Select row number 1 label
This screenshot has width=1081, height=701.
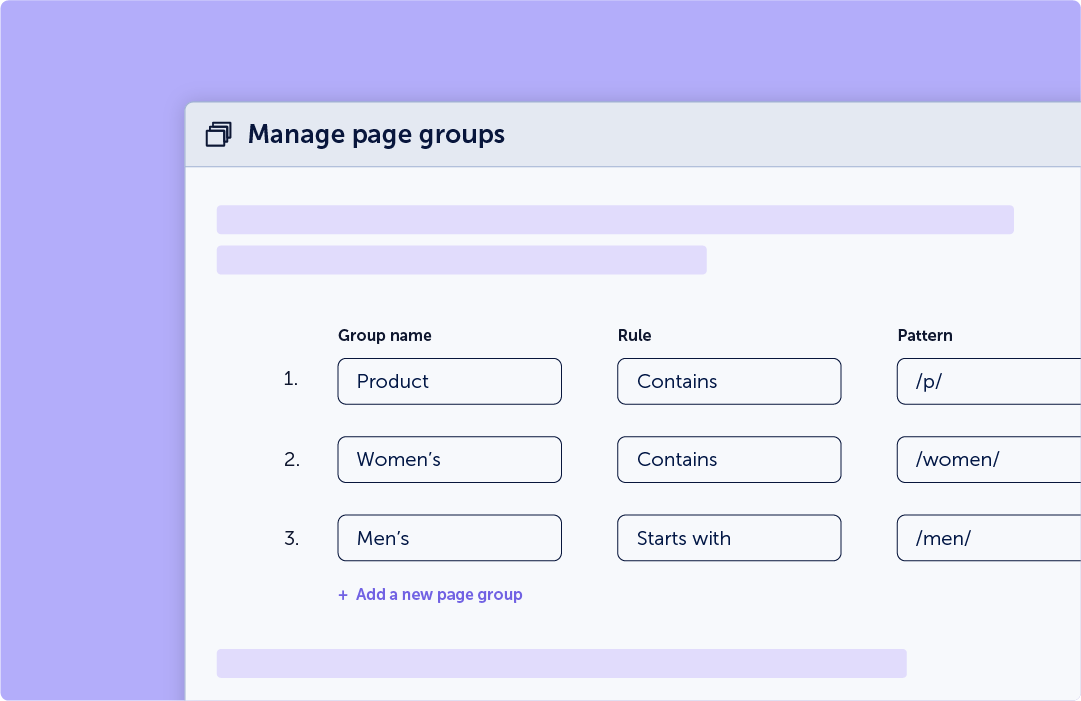291,379
